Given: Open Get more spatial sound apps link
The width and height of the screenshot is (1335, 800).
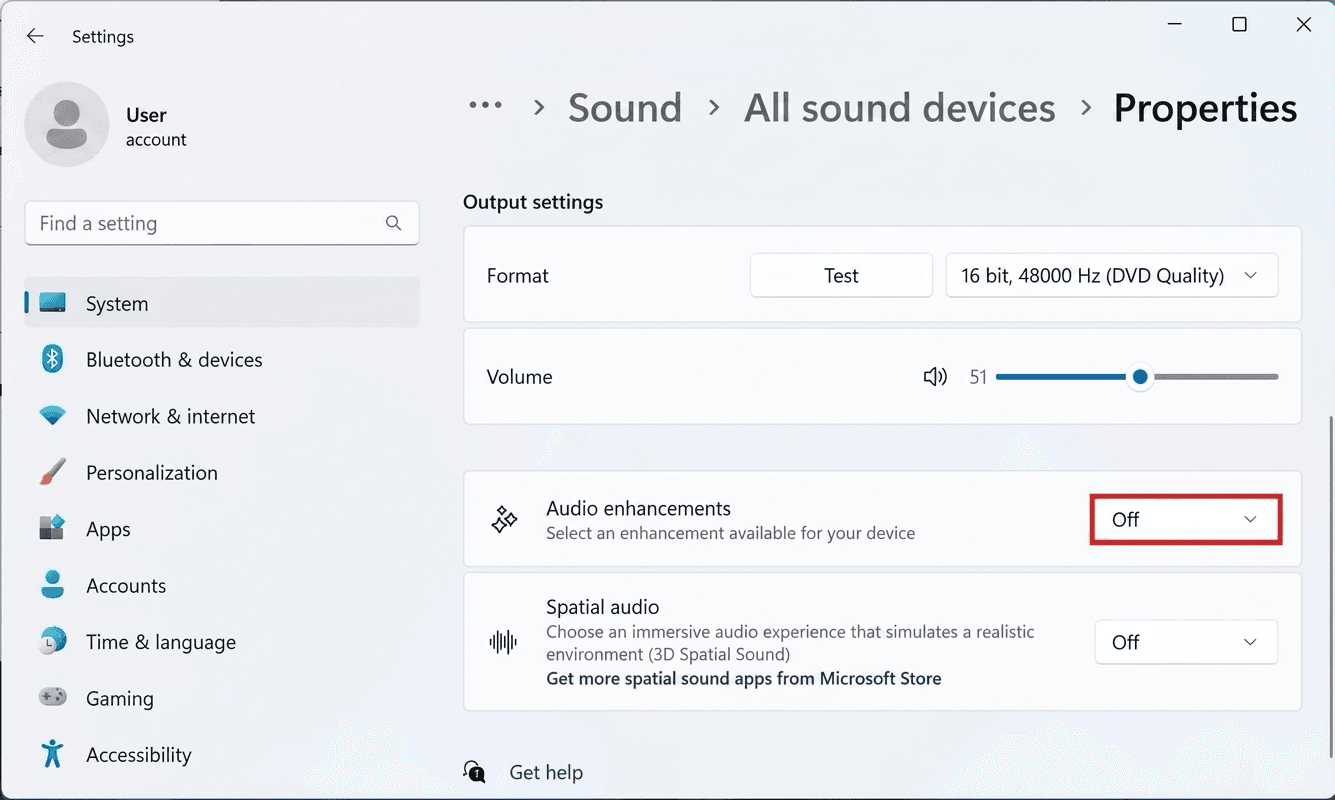Looking at the screenshot, I should tap(744, 678).
